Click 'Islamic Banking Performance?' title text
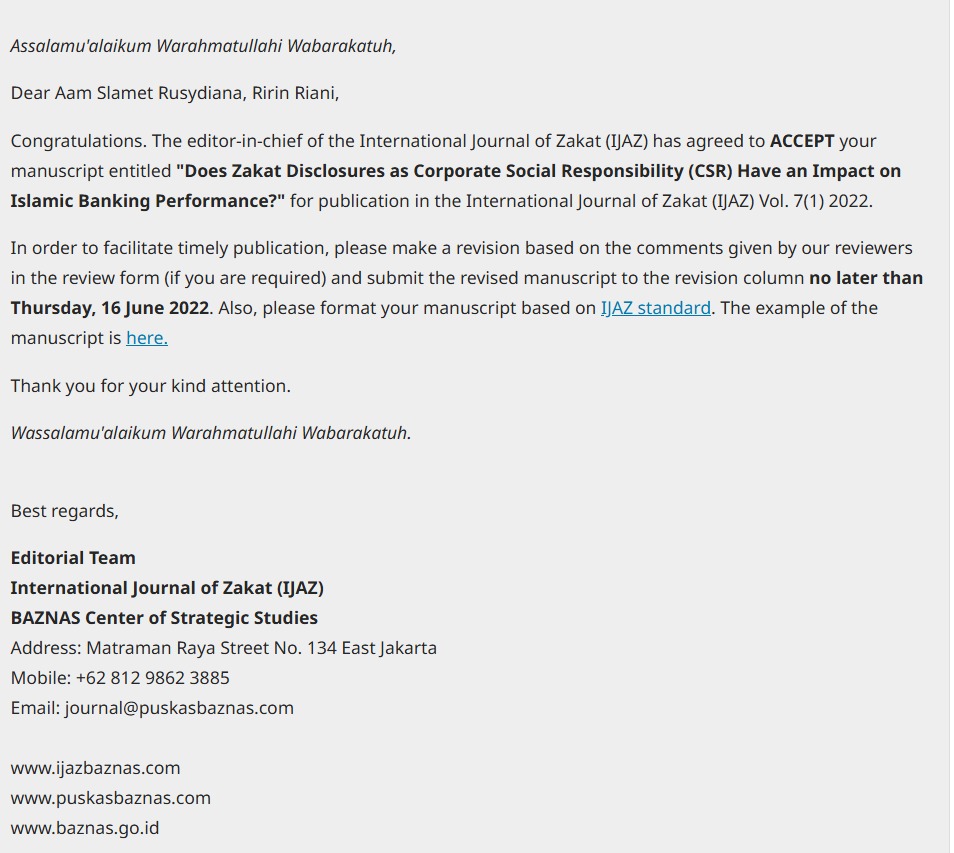Viewport: 954px width, 853px height. [148, 201]
